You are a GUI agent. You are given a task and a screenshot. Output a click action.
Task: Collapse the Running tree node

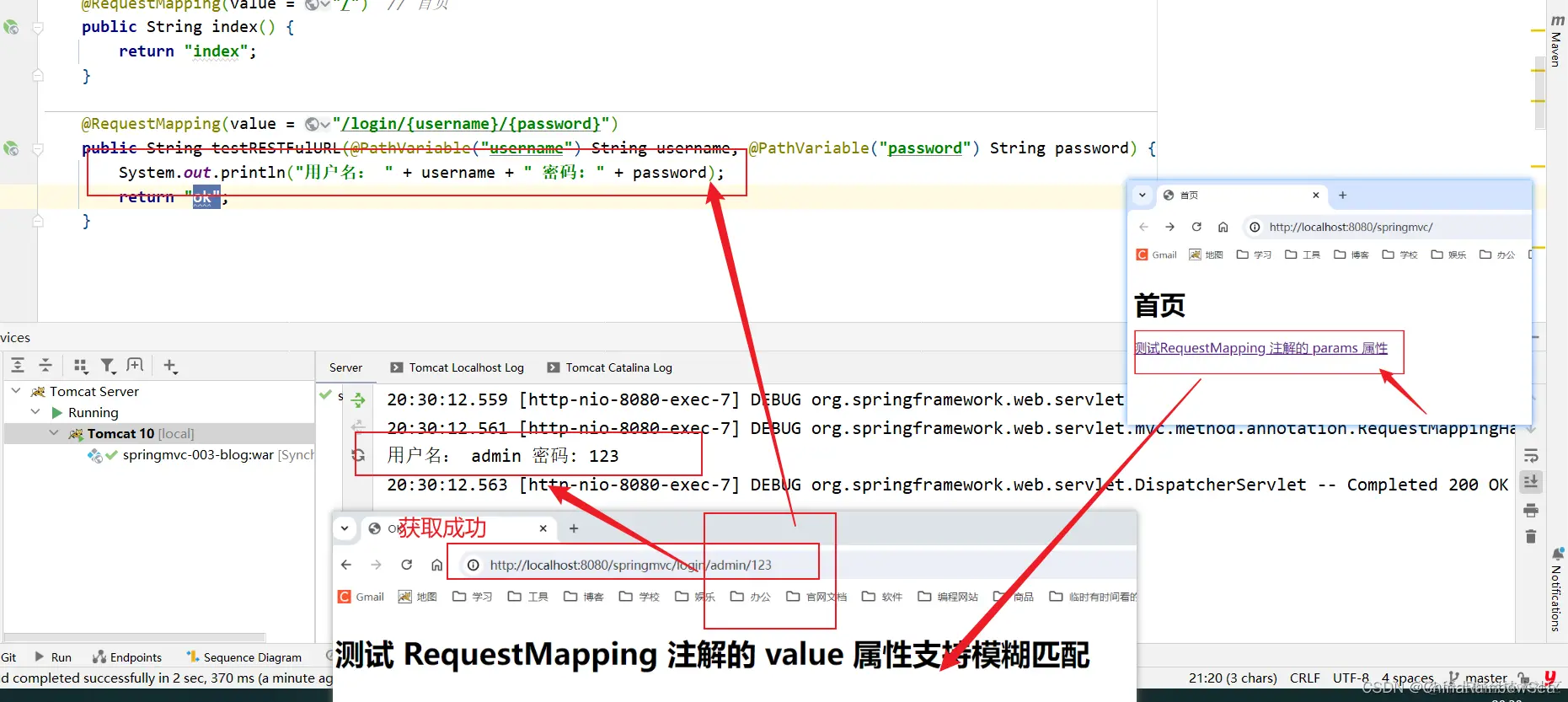pos(35,412)
